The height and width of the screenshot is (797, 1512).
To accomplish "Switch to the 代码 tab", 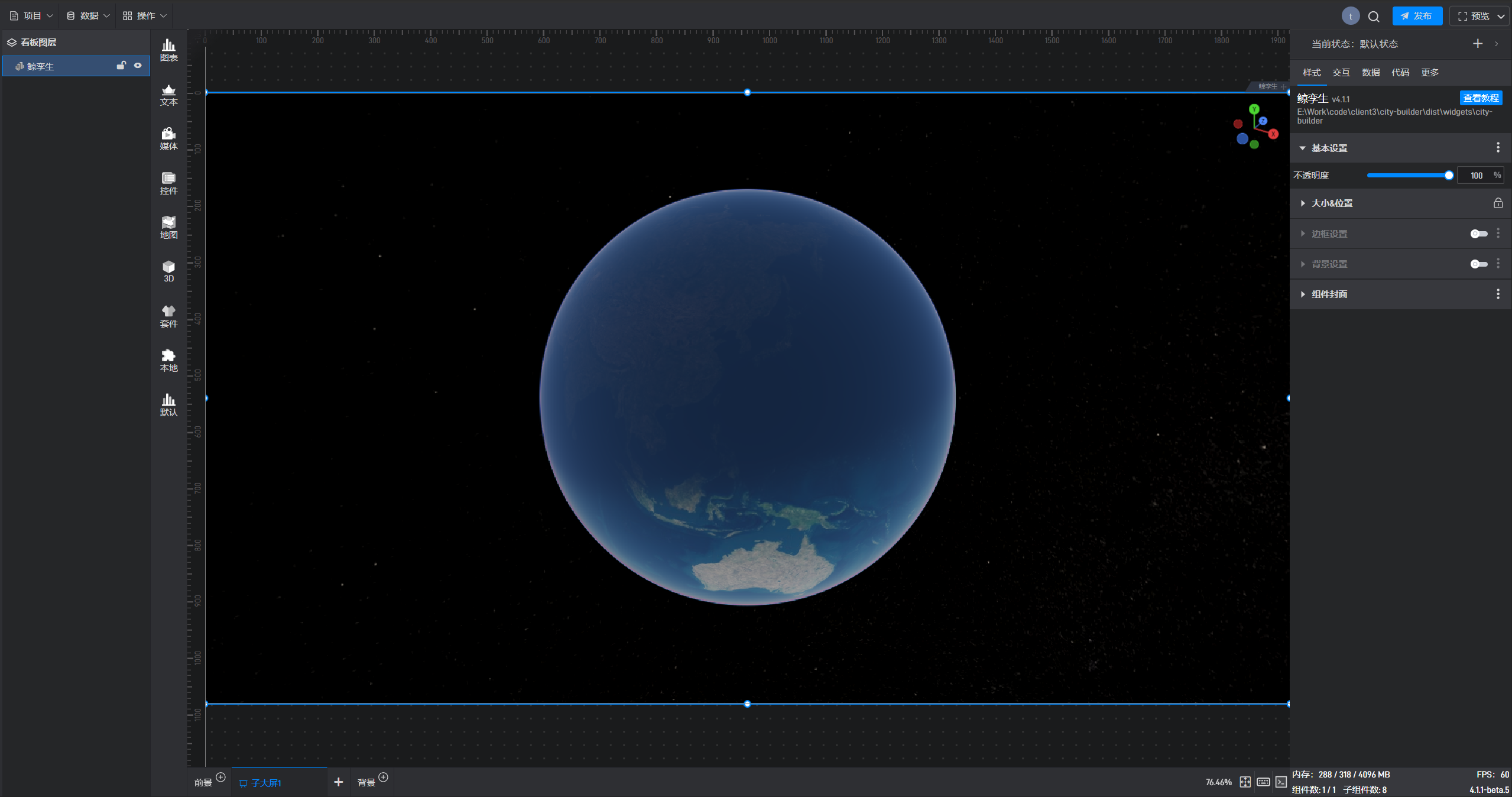I will click(1400, 72).
